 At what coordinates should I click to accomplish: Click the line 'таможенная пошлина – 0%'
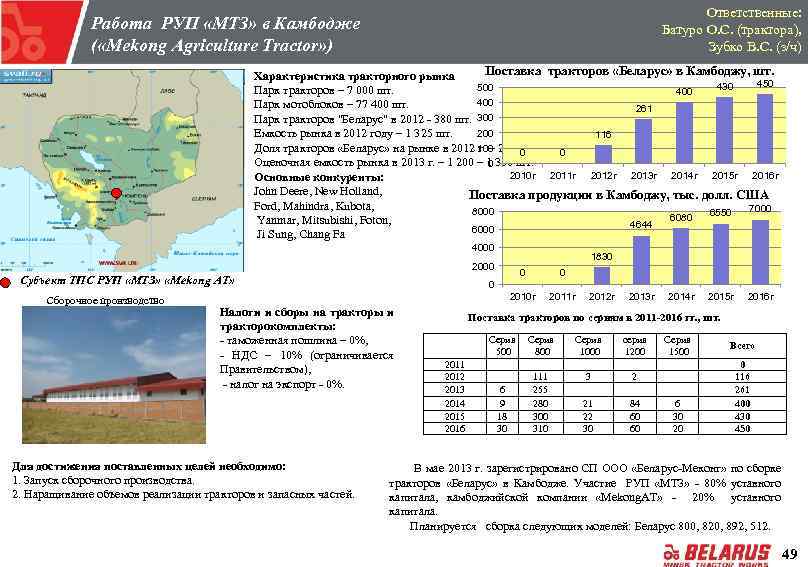click(x=294, y=341)
